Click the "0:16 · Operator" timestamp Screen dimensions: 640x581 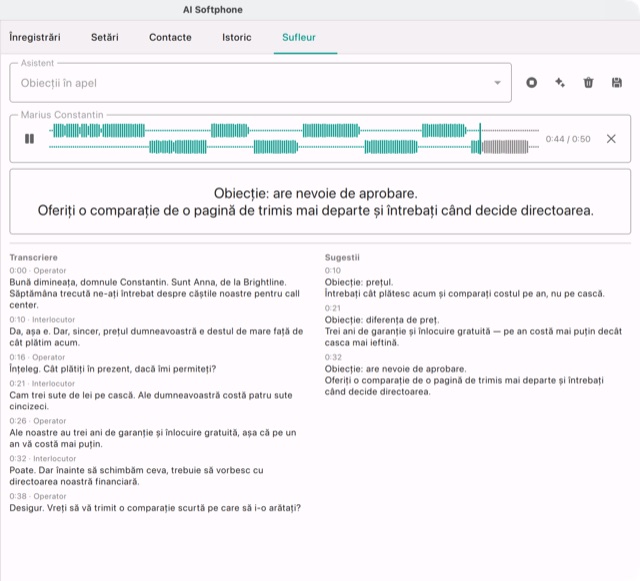(37, 357)
